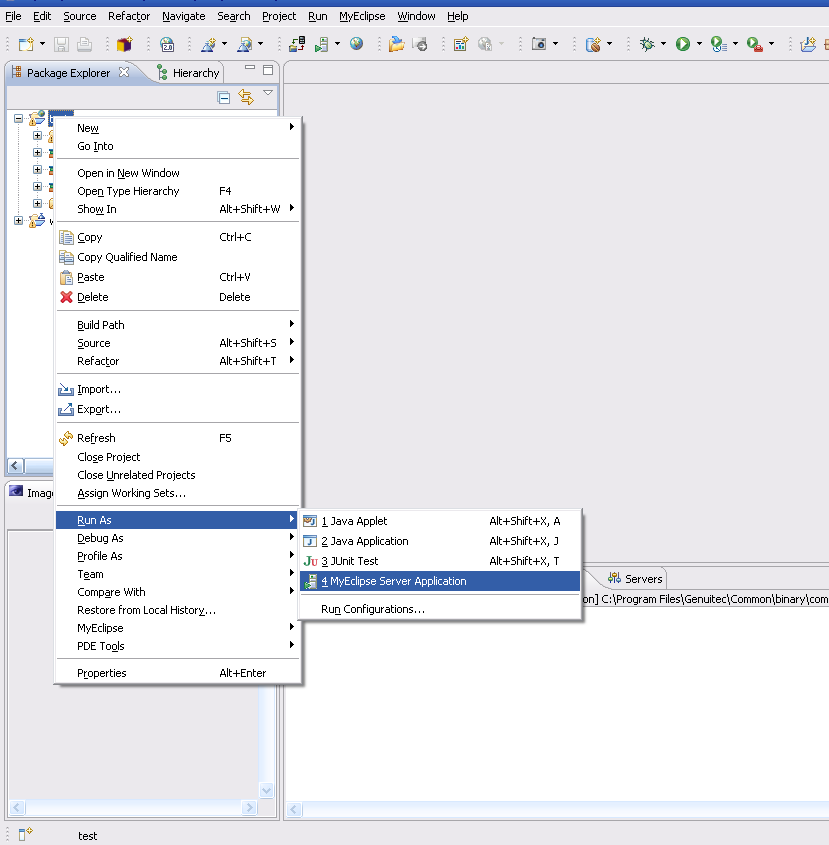This screenshot has height=845, width=829.
Task: Select 1 Java Applet from Run As
Action: click(440, 521)
